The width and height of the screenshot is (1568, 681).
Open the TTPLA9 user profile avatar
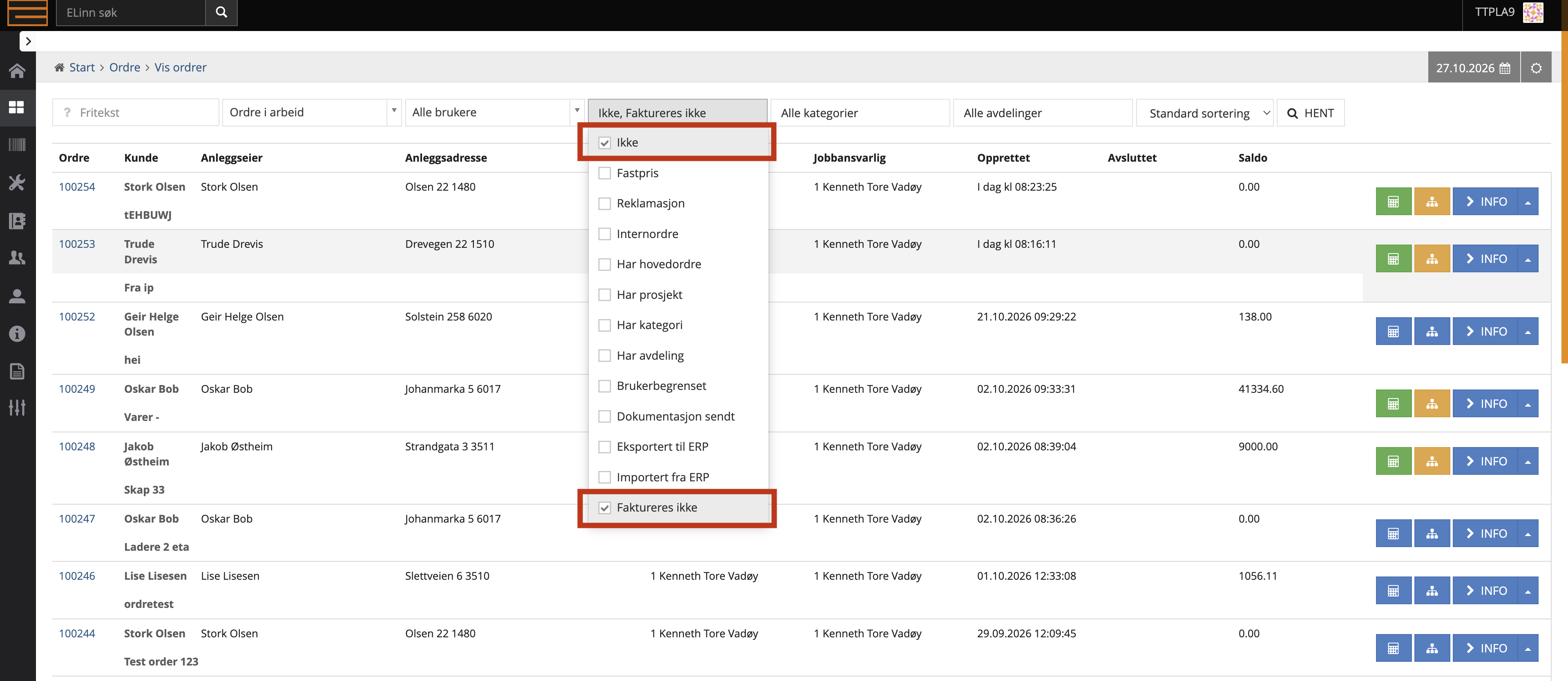(1533, 12)
